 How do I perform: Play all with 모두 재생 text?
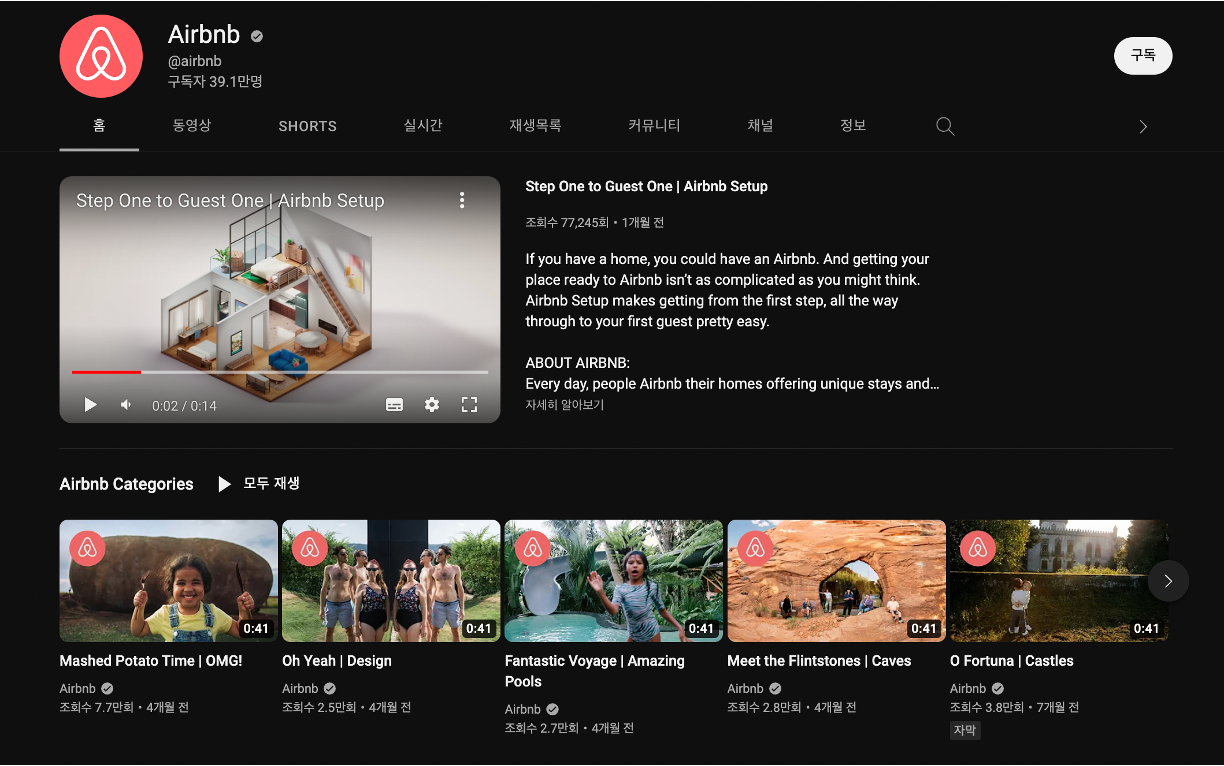coord(272,483)
